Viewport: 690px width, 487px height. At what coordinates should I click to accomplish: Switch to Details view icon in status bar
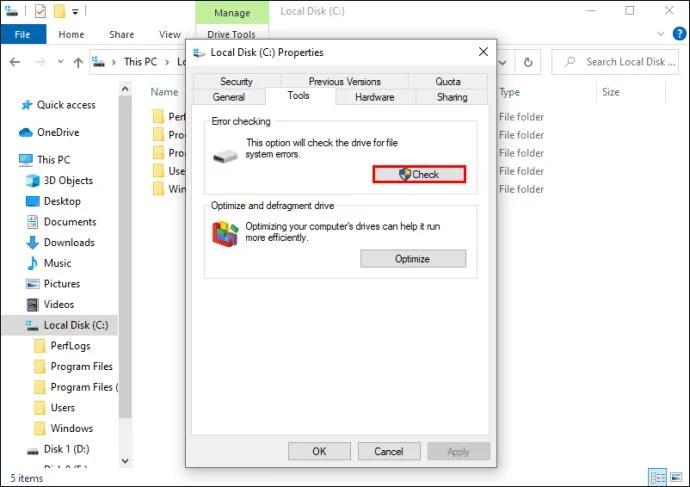pos(658,477)
